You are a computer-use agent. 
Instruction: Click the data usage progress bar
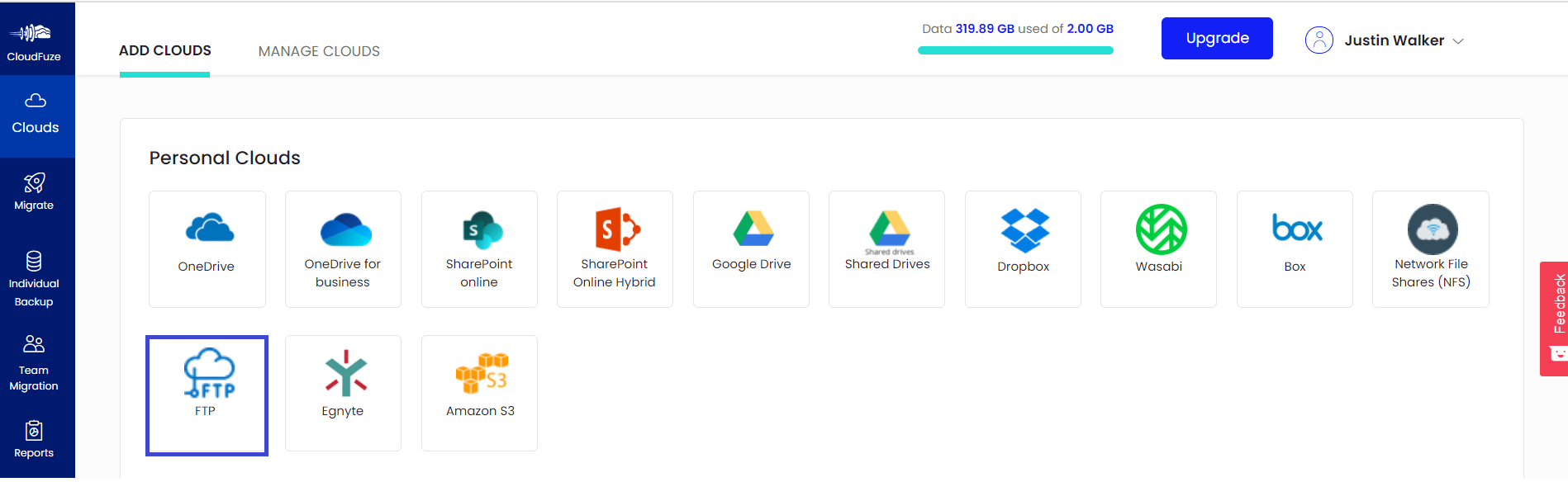[1015, 50]
